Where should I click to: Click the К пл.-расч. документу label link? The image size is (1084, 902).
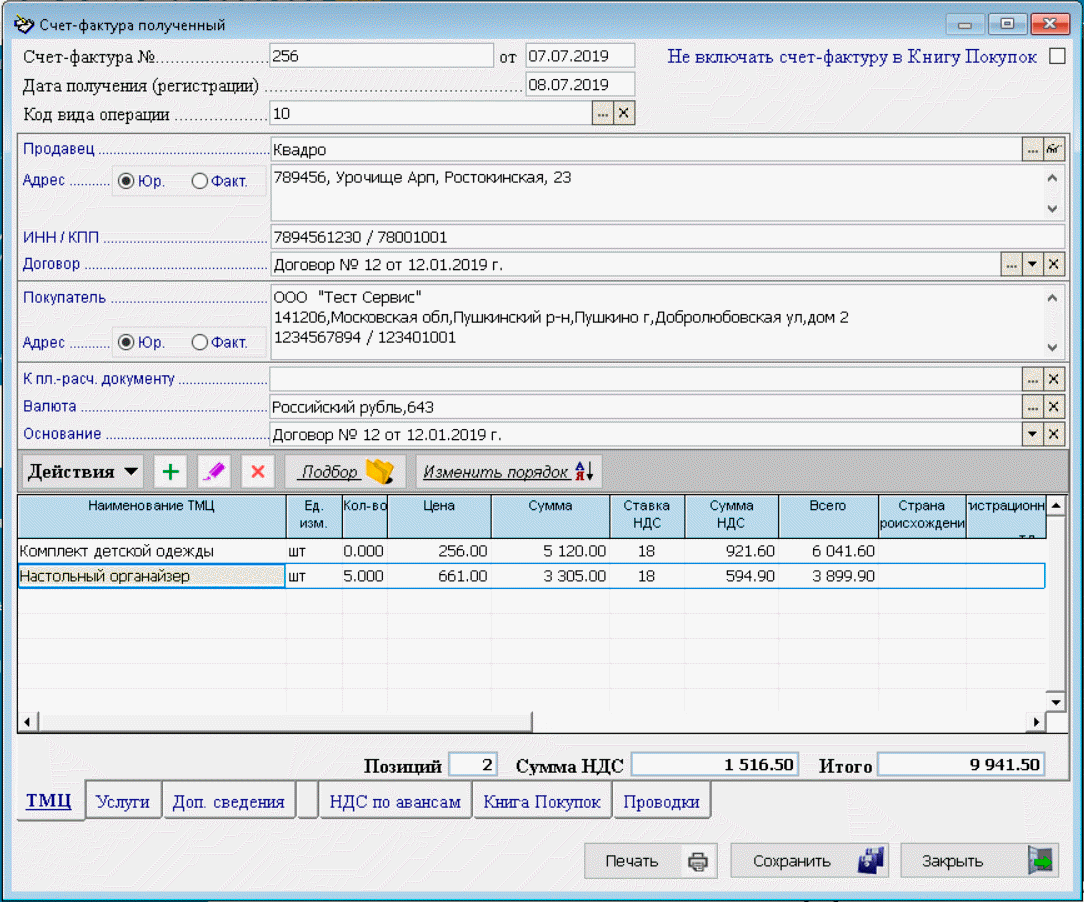pos(99,379)
